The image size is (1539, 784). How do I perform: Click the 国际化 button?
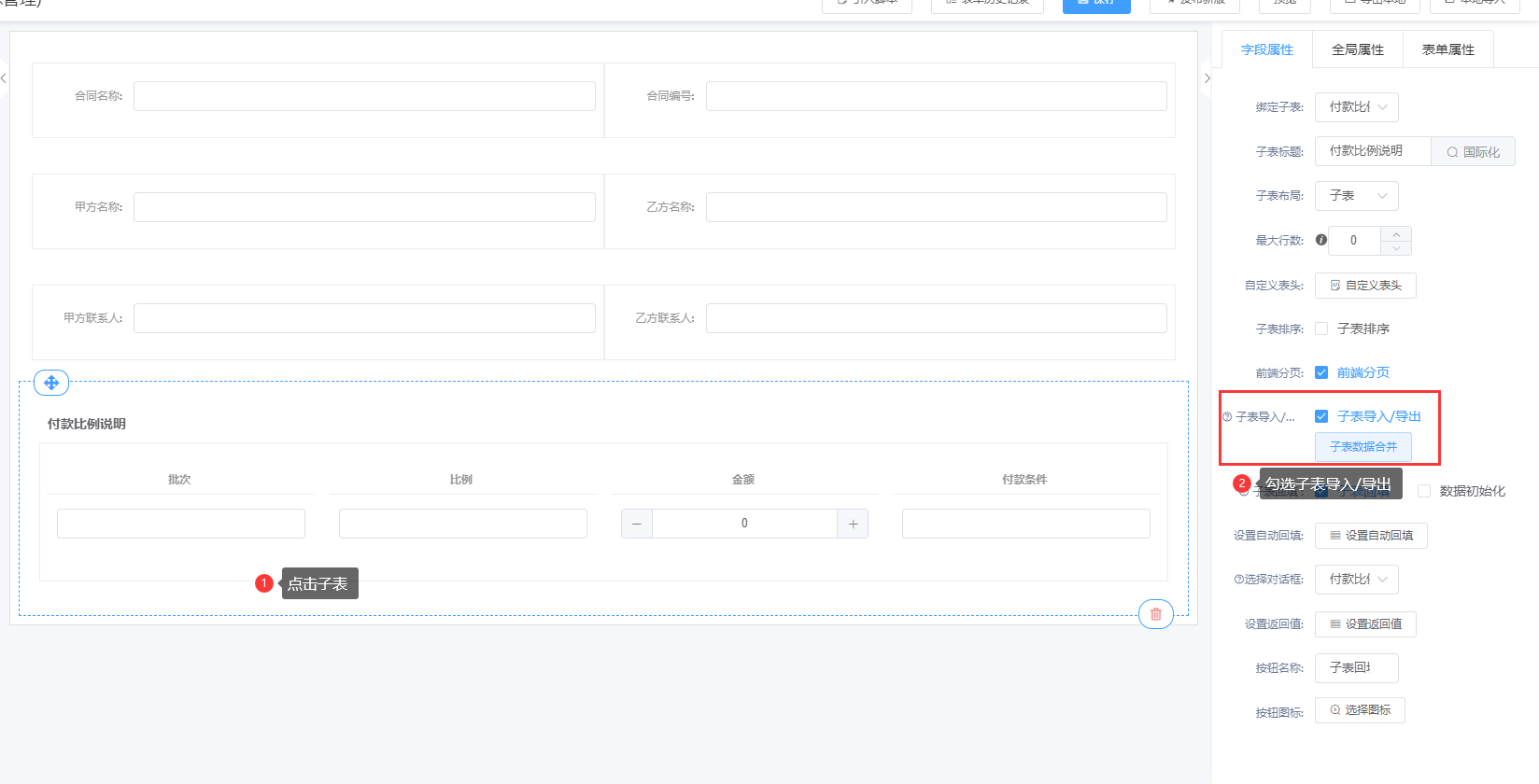tap(1473, 152)
